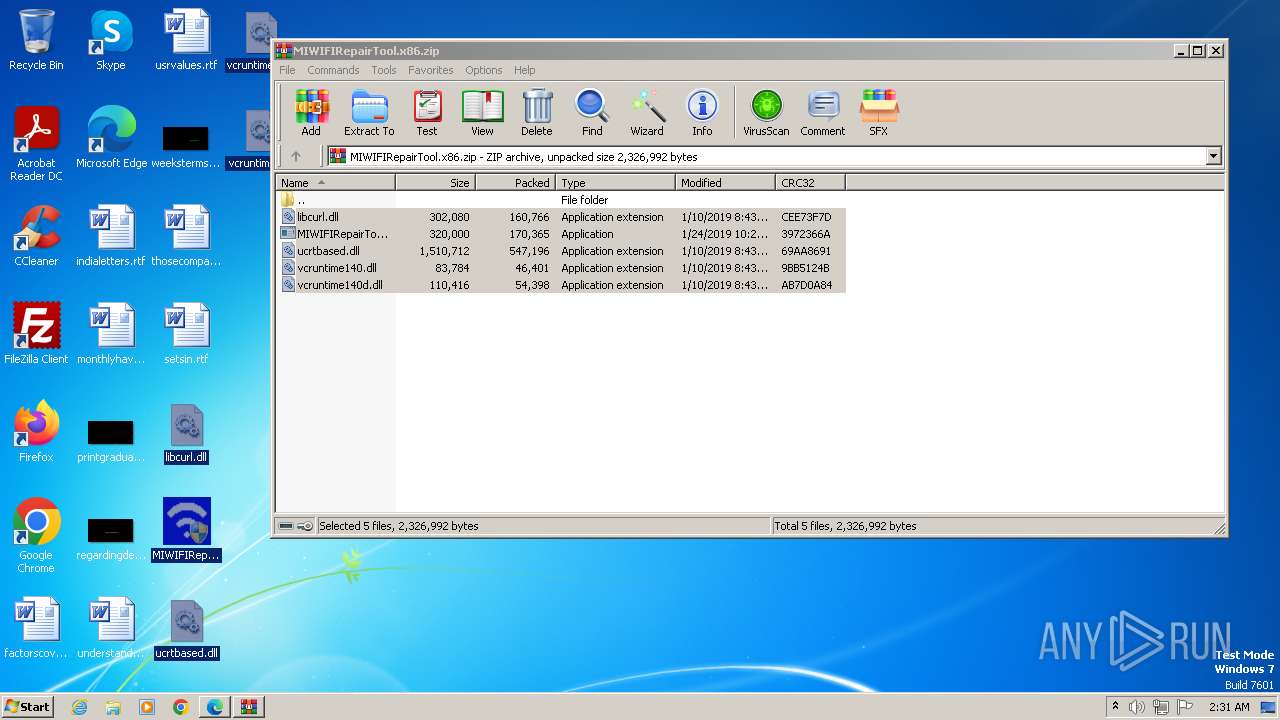Open the Wizard tool
The image size is (1280, 720).
tap(647, 112)
